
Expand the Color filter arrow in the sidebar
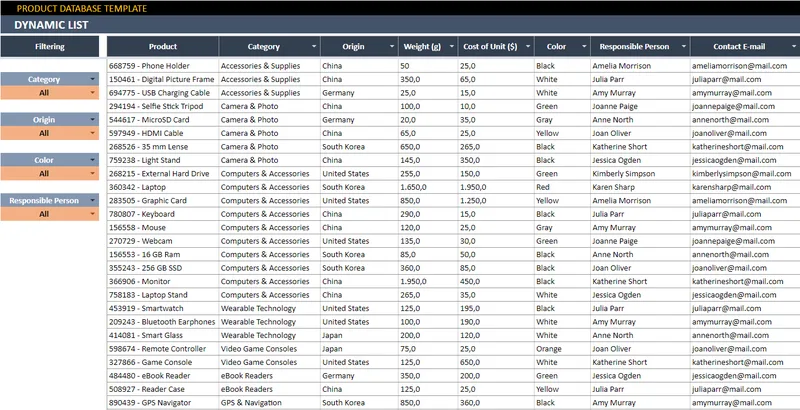[x=92, y=160]
